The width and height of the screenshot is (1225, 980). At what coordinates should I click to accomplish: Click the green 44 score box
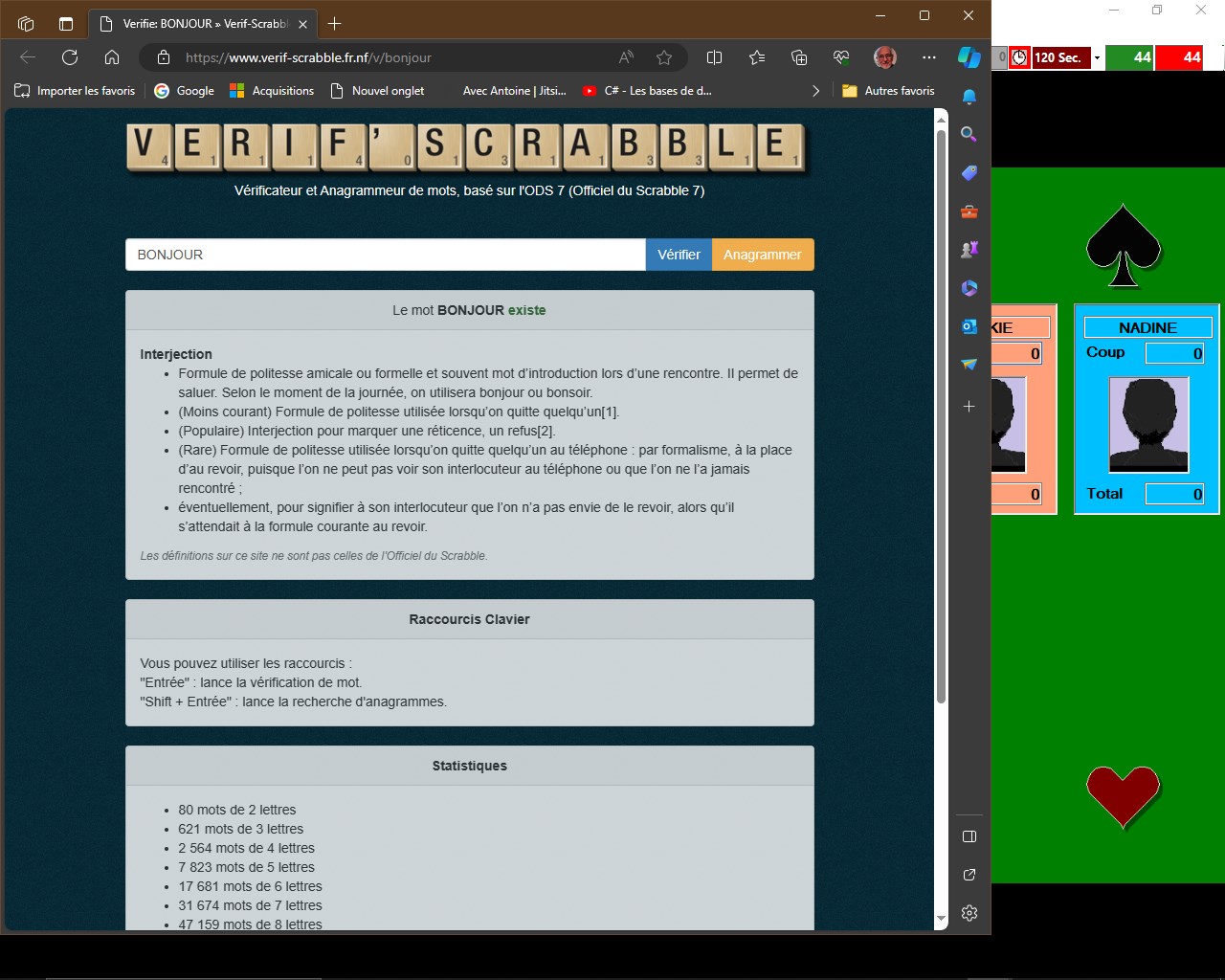point(1129,57)
